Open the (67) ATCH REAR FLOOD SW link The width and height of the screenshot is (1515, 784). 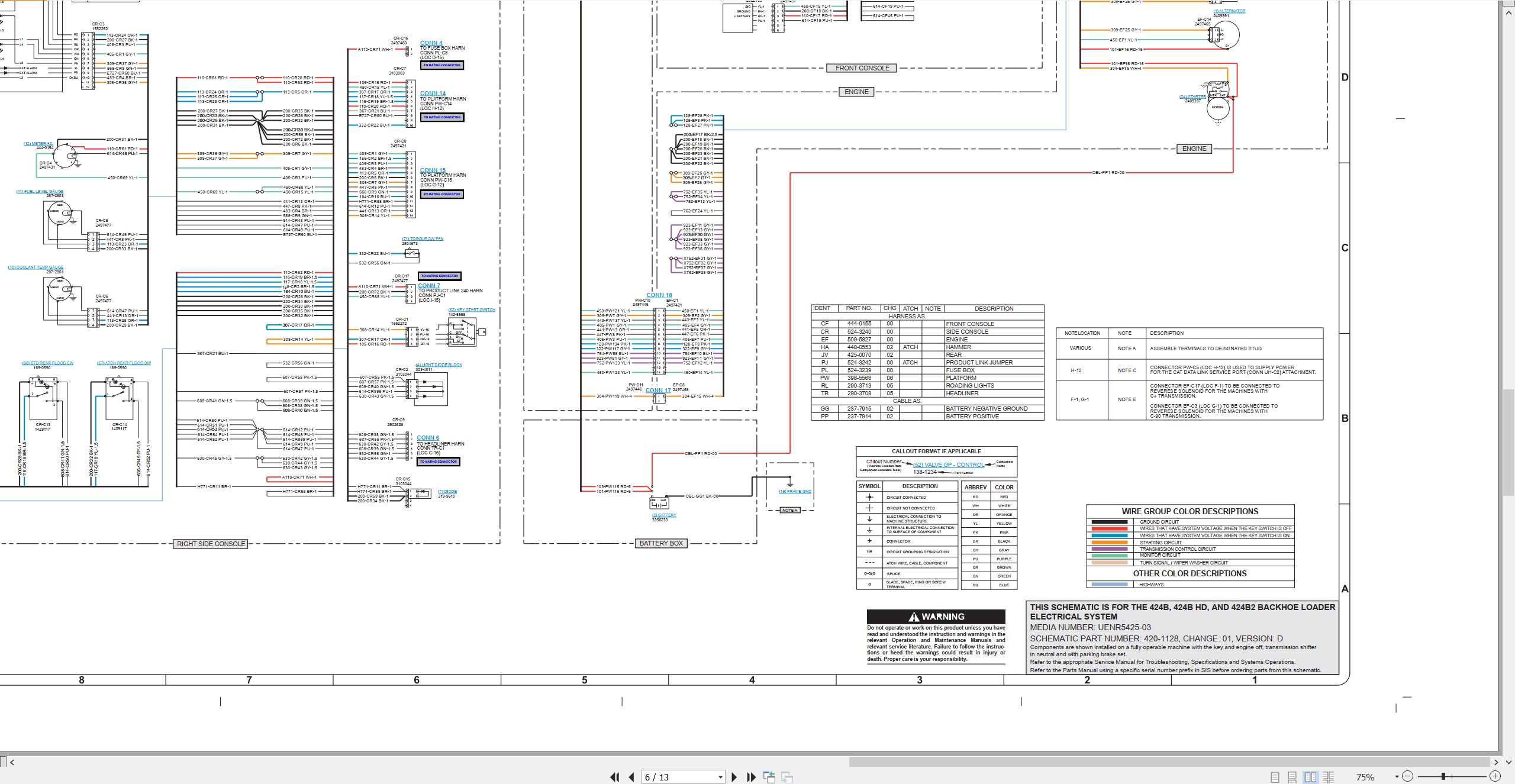click(x=124, y=363)
